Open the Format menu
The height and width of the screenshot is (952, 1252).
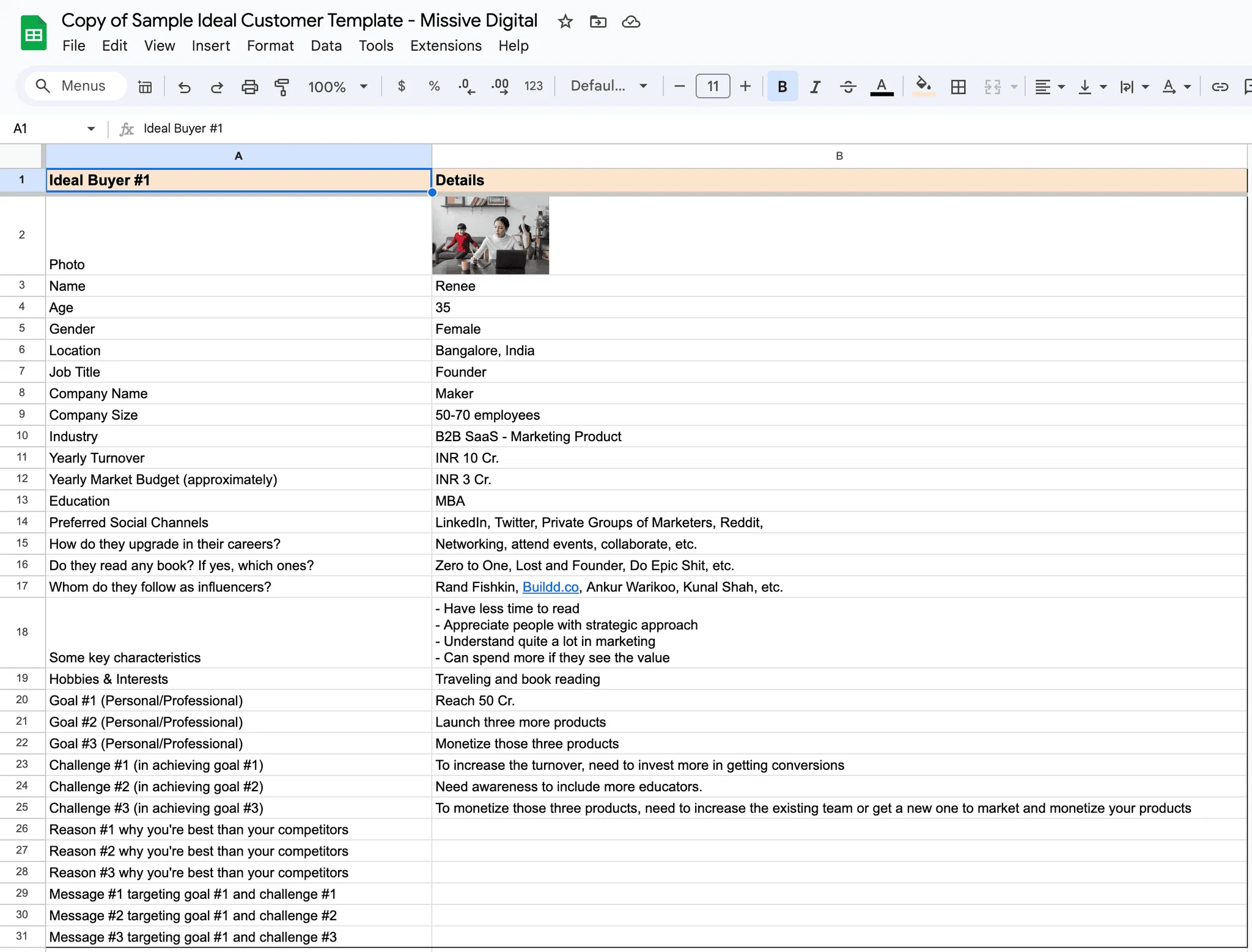pos(270,46)
